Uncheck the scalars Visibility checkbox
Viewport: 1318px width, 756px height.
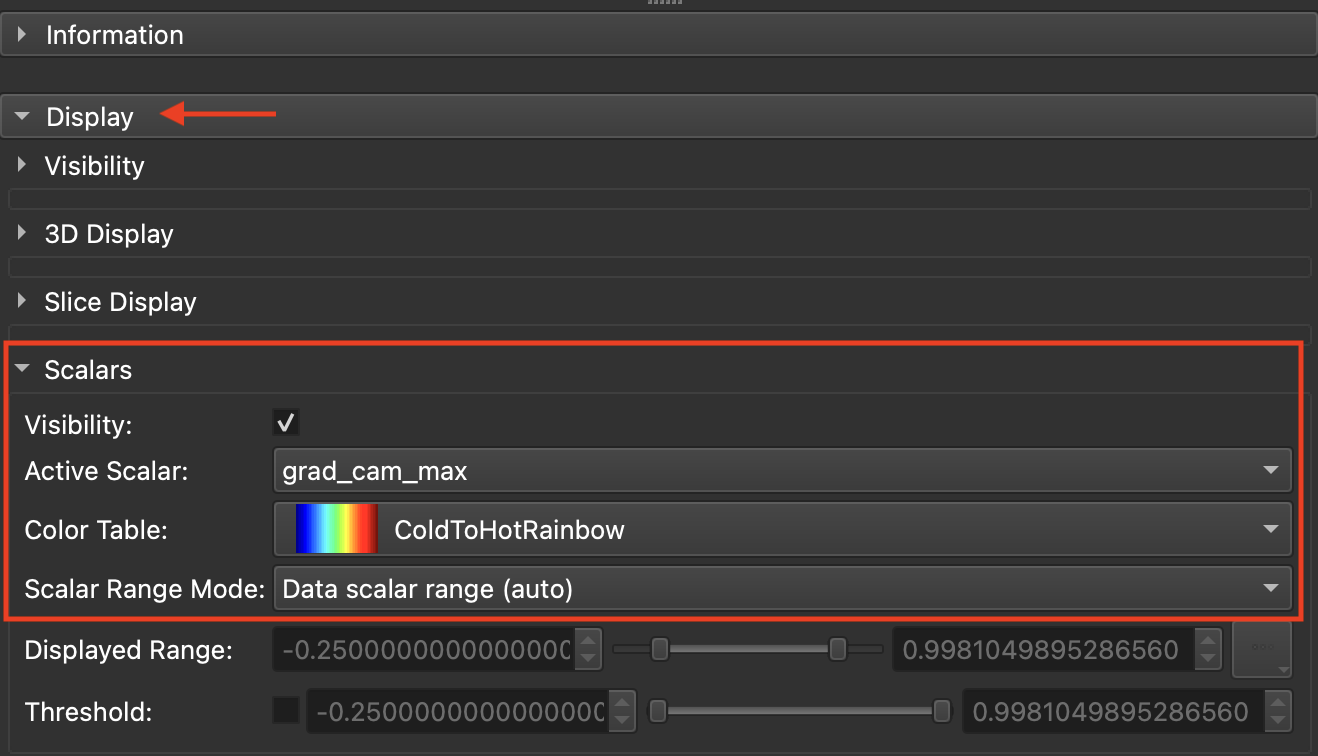point(287,422)
